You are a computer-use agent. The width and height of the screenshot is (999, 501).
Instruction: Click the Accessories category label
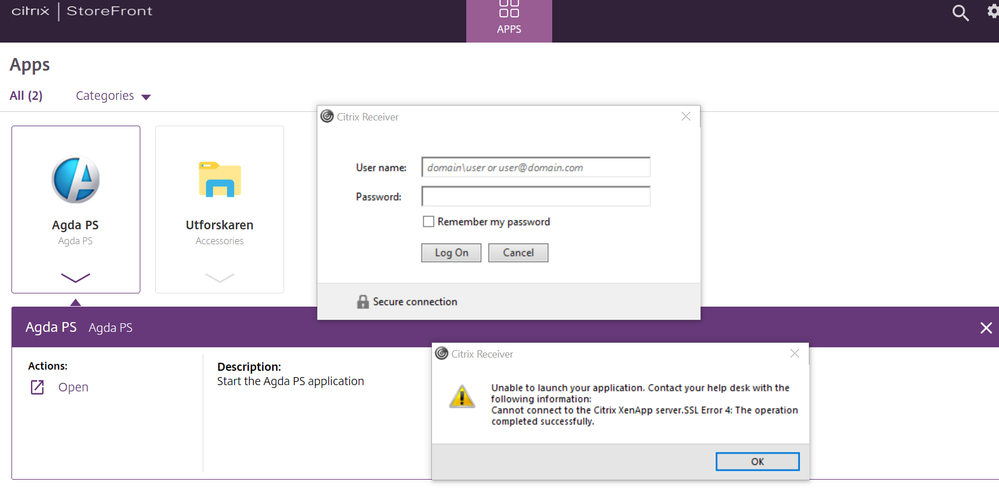[219, 241]
